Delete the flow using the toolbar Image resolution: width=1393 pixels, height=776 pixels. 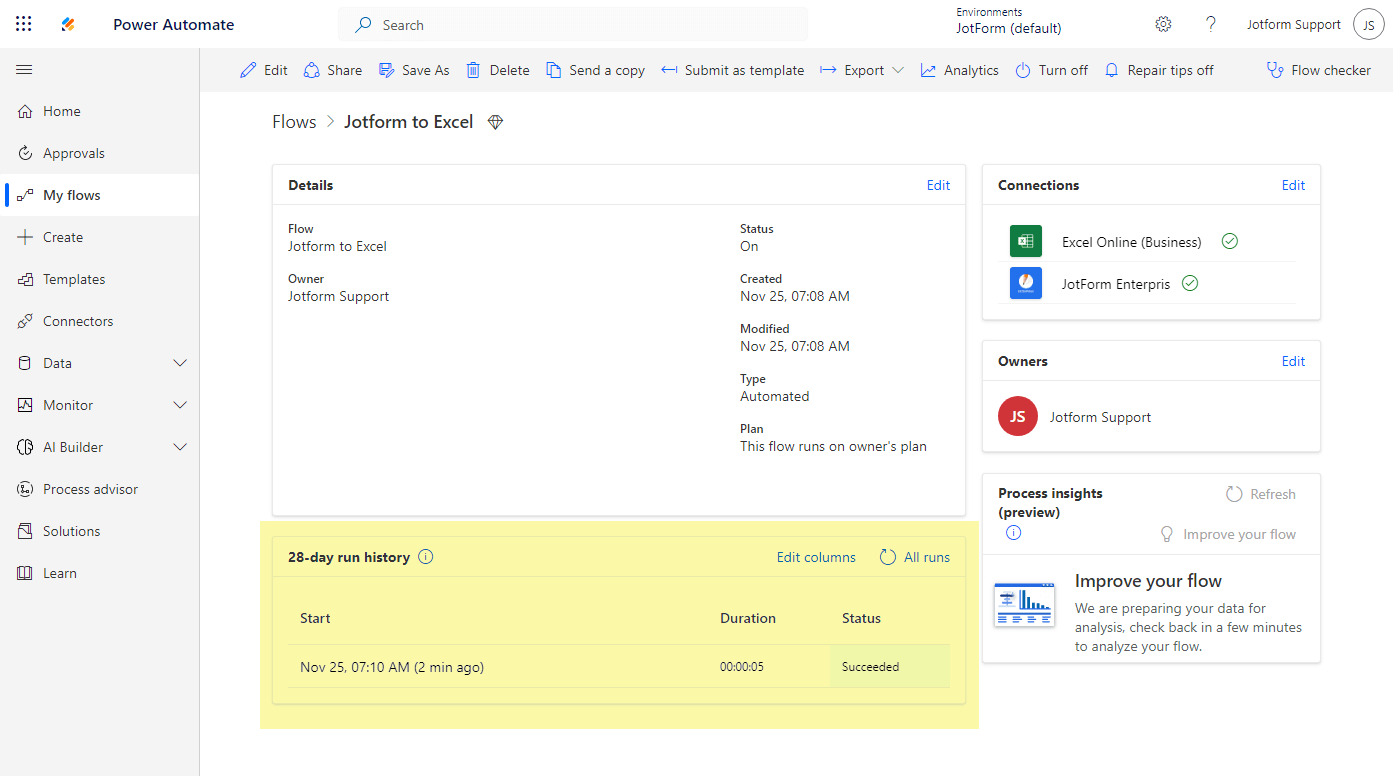(498, 70)
